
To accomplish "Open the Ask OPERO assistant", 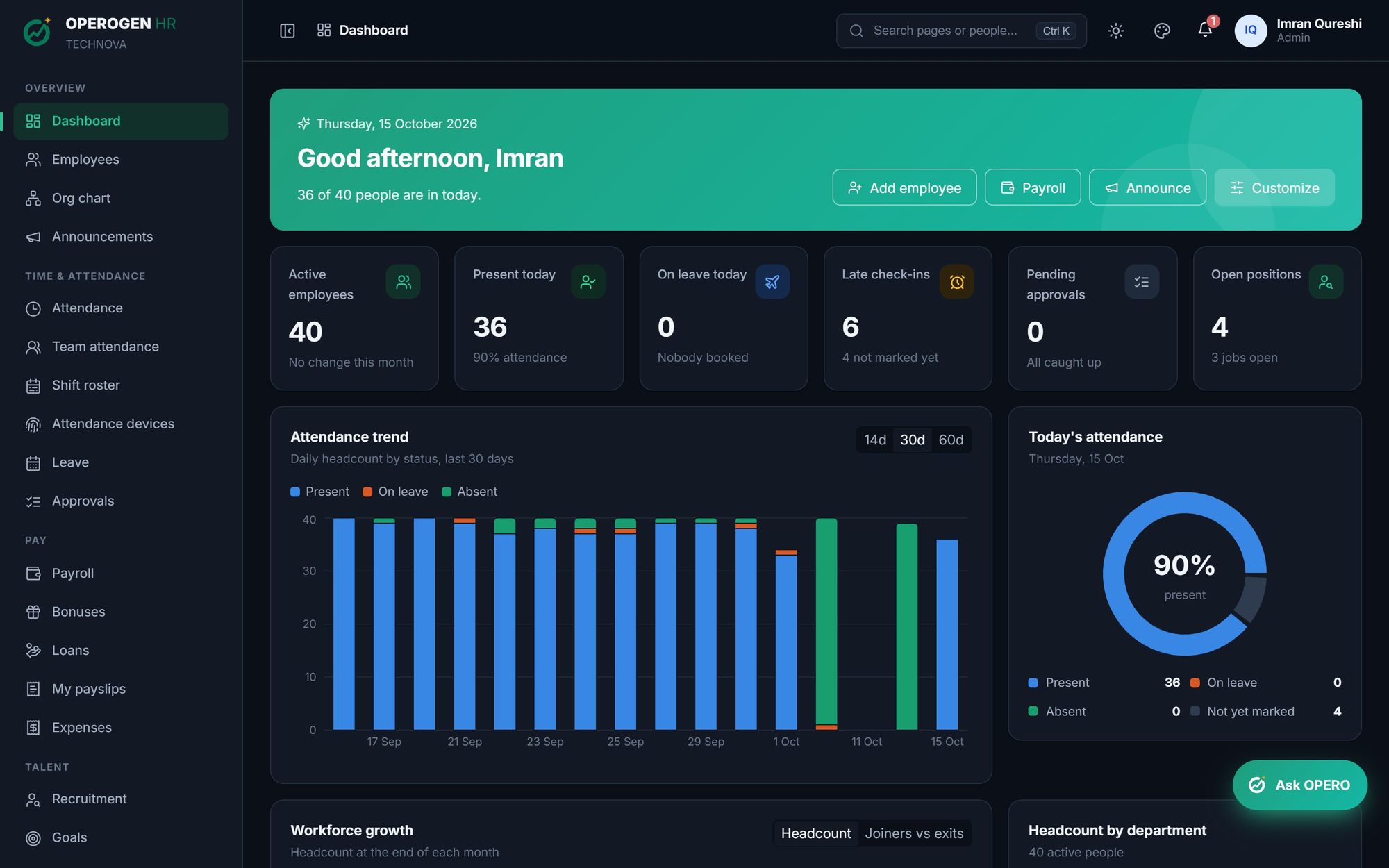I will pyautogui.click(x=1299, y=785).
